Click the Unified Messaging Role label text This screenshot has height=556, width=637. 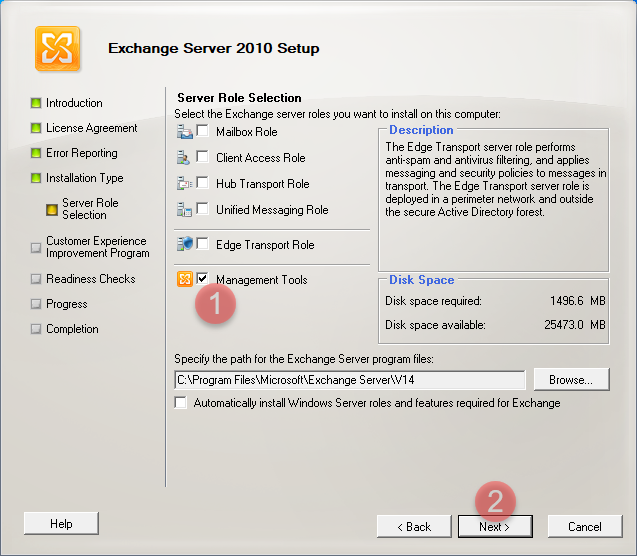[x=272, y=210]
